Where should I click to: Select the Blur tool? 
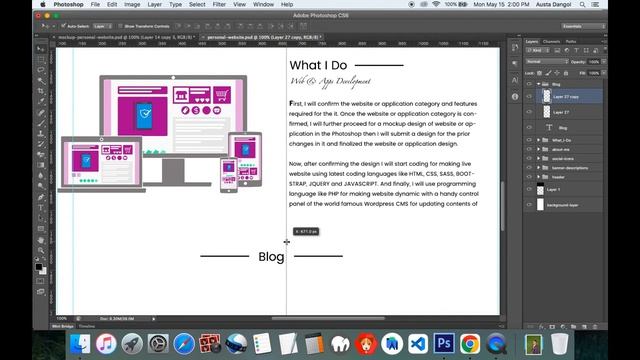click(x=41, y=176)
